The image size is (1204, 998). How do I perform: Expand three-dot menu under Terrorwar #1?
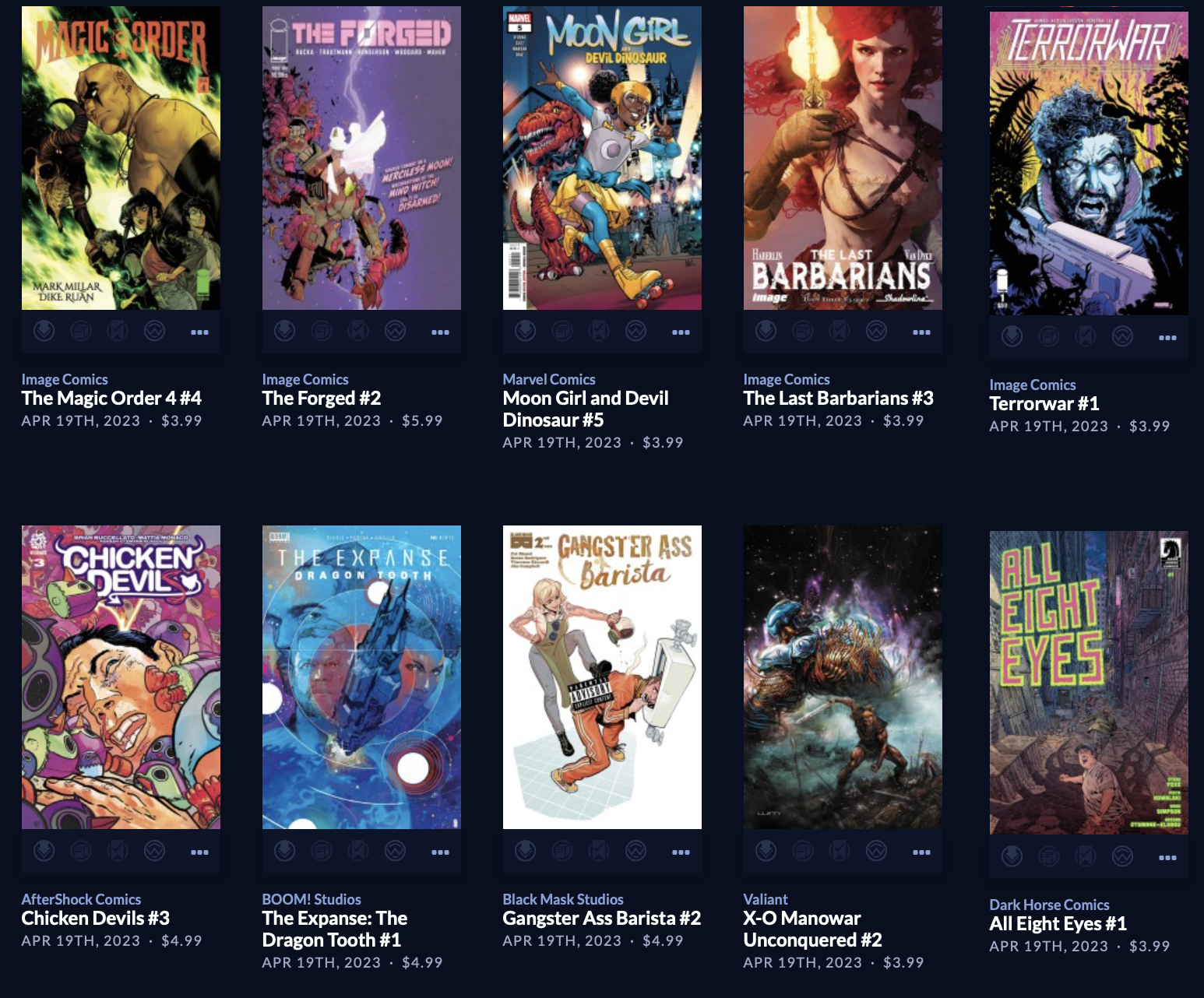[1167, 338]
